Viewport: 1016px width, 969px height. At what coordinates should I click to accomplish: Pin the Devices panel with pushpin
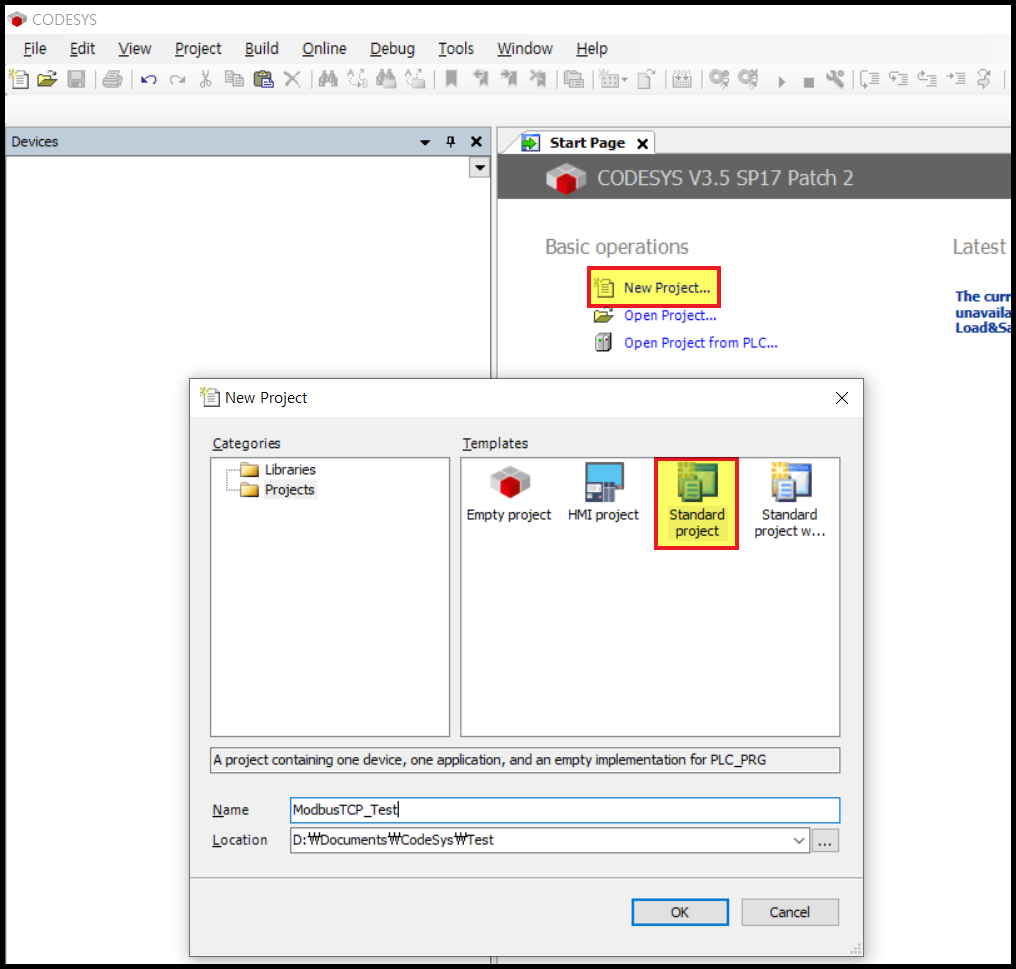(x=451, y=141)
